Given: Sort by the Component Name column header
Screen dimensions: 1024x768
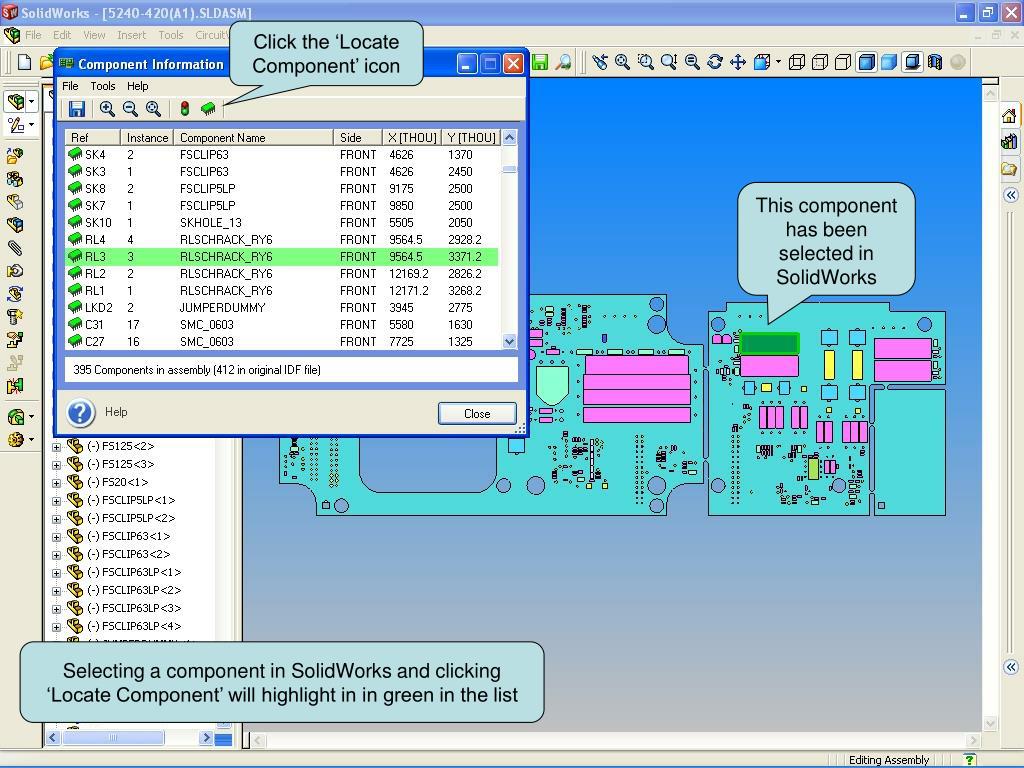Looking at the screenshot, I should [253, 137].
